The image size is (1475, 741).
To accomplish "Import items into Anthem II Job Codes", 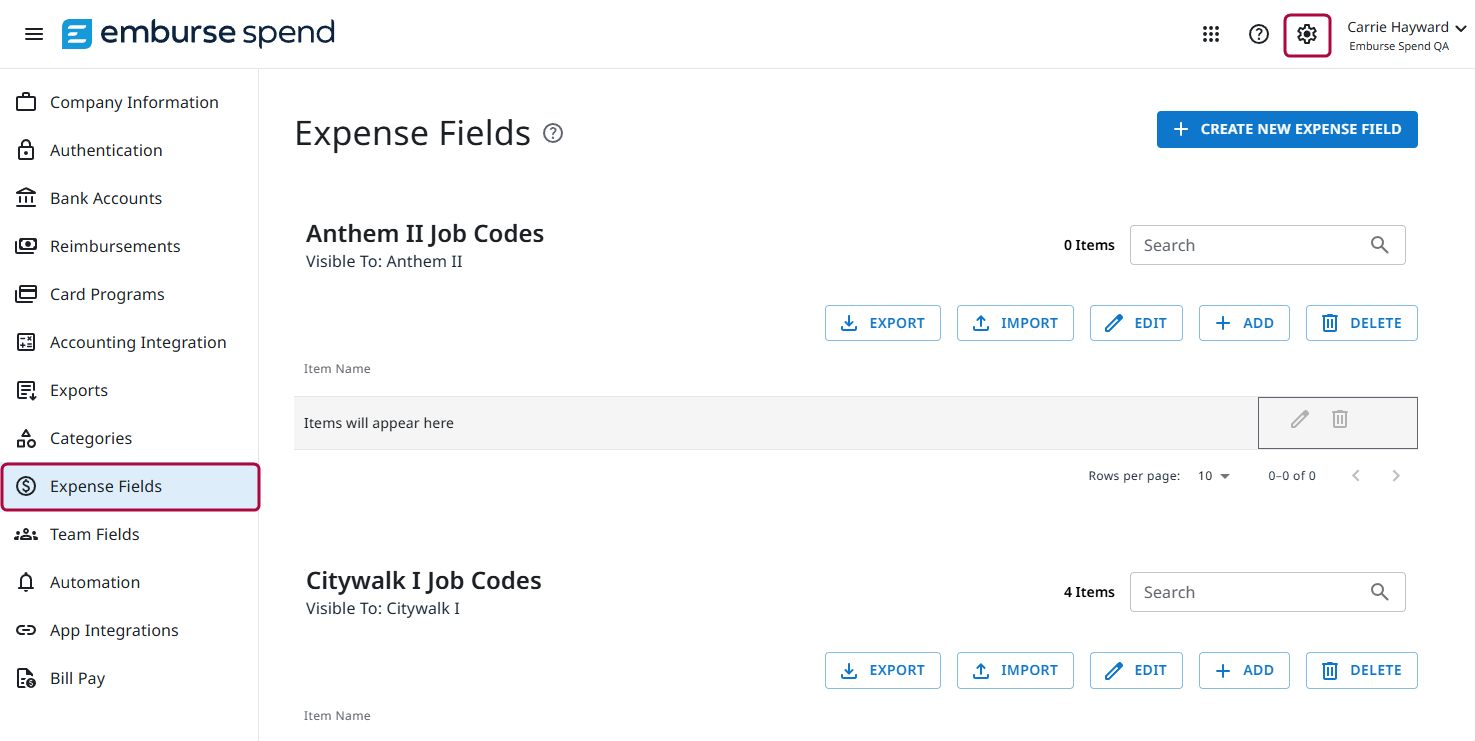I will coord(1015,322).
